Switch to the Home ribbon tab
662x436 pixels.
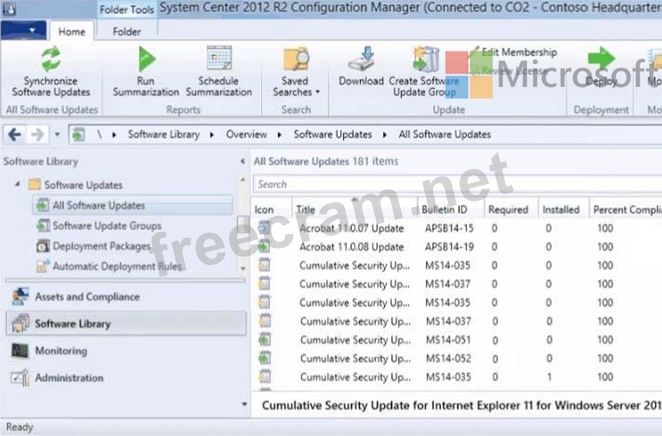(x=72, y=32)
